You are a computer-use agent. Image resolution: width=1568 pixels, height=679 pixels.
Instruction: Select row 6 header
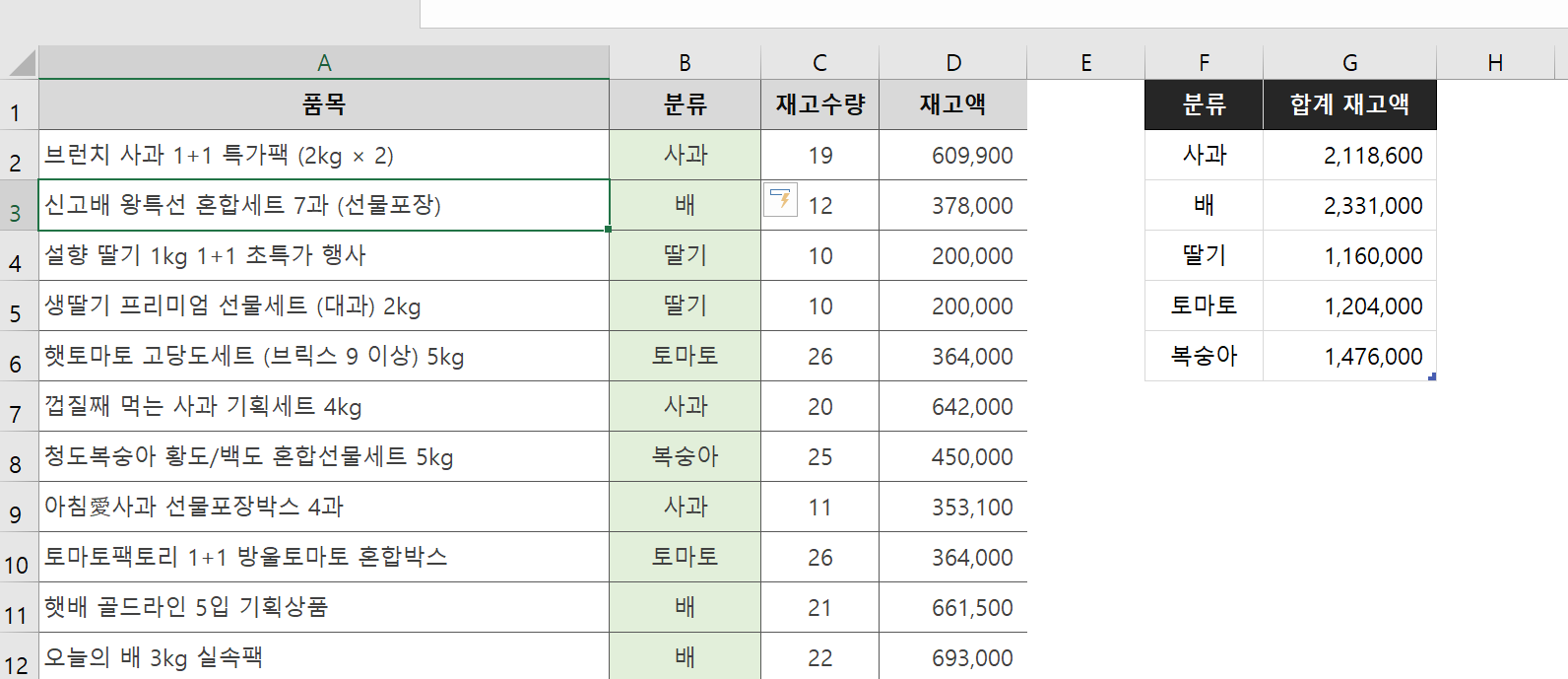[x=19, y=356]
